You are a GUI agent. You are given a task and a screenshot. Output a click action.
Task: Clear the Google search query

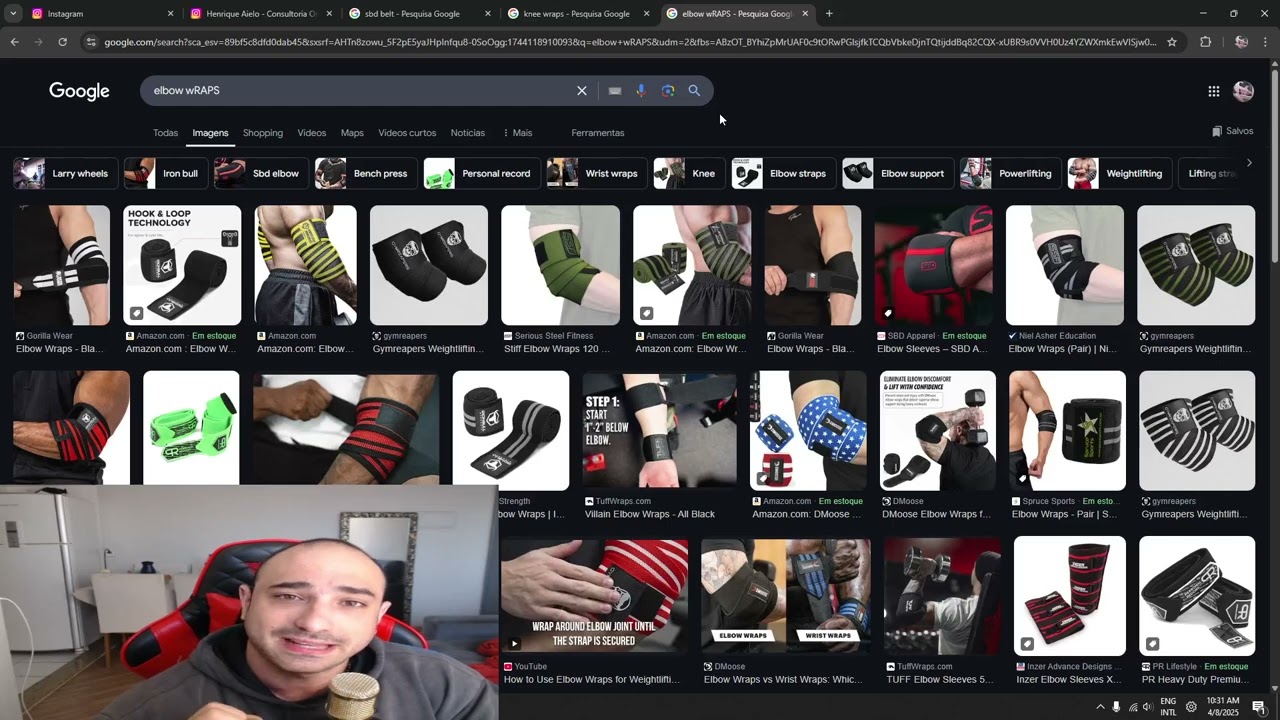(582, 90)
